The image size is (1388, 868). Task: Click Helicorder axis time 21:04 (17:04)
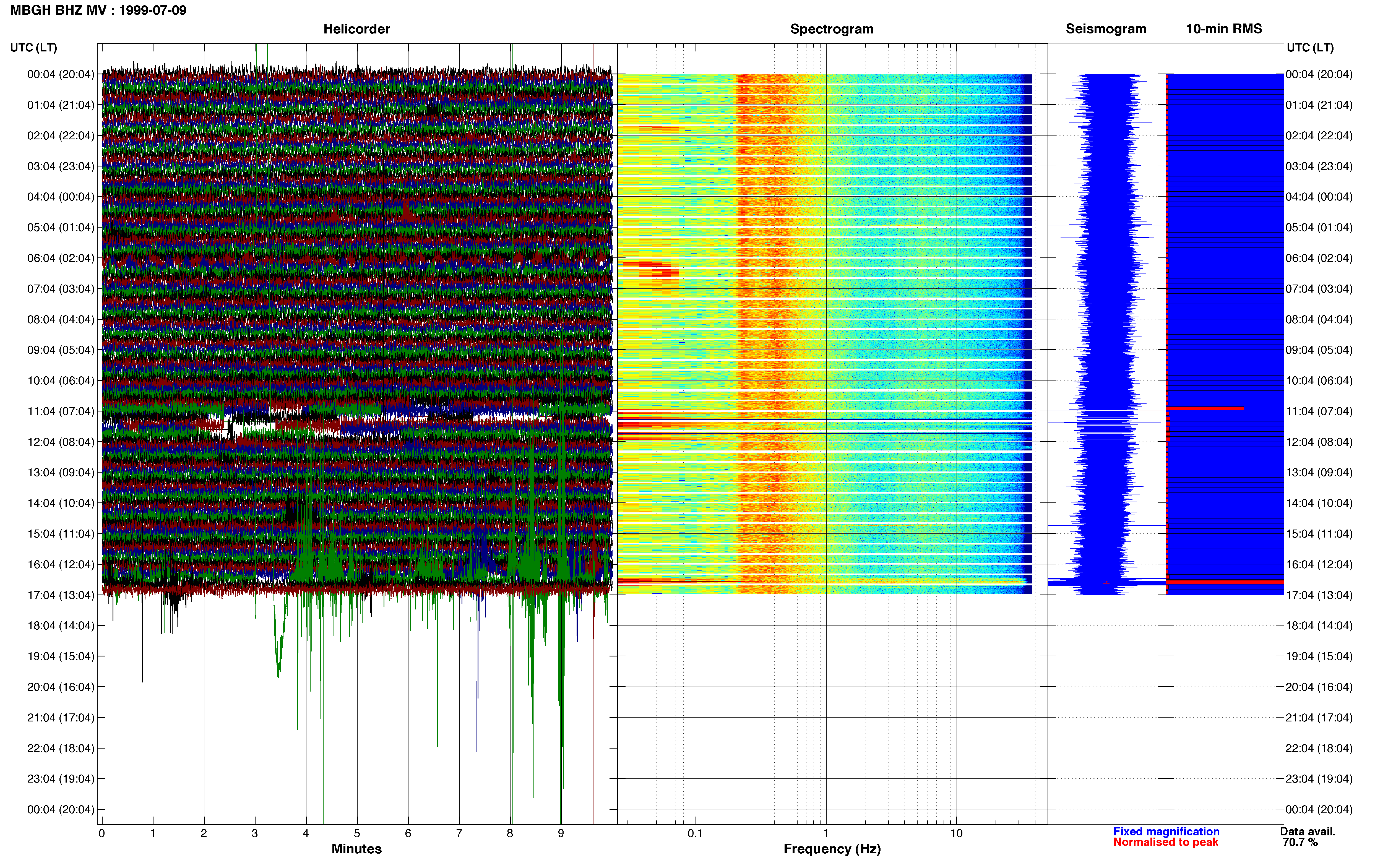(61, 718)
